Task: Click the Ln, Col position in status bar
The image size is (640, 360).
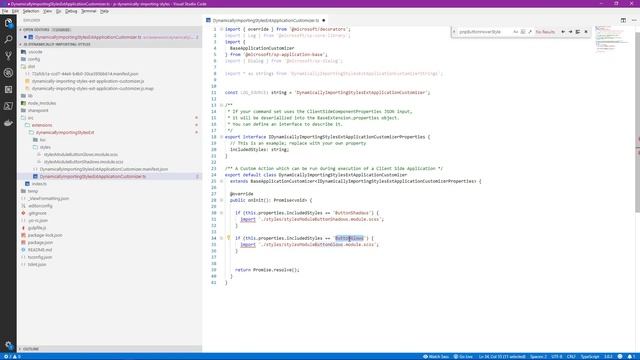Action: [502, 356]
